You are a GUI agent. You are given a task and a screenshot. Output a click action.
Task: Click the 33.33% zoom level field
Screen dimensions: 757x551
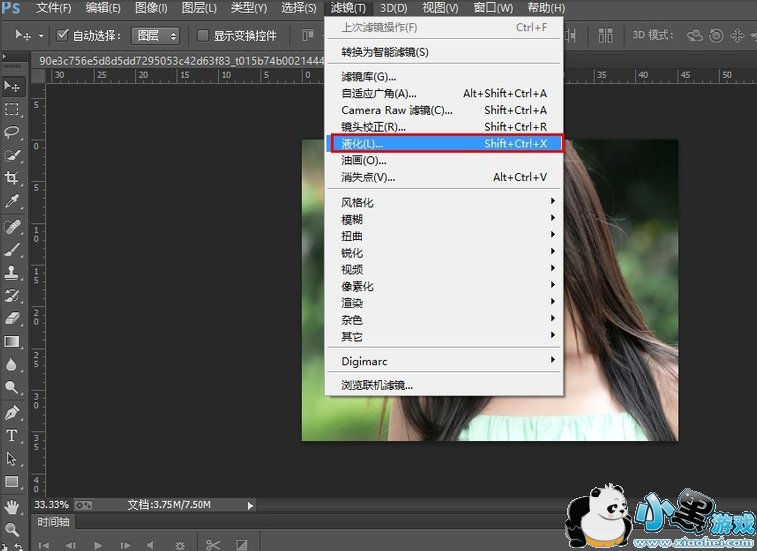click(x=52, y=505)
